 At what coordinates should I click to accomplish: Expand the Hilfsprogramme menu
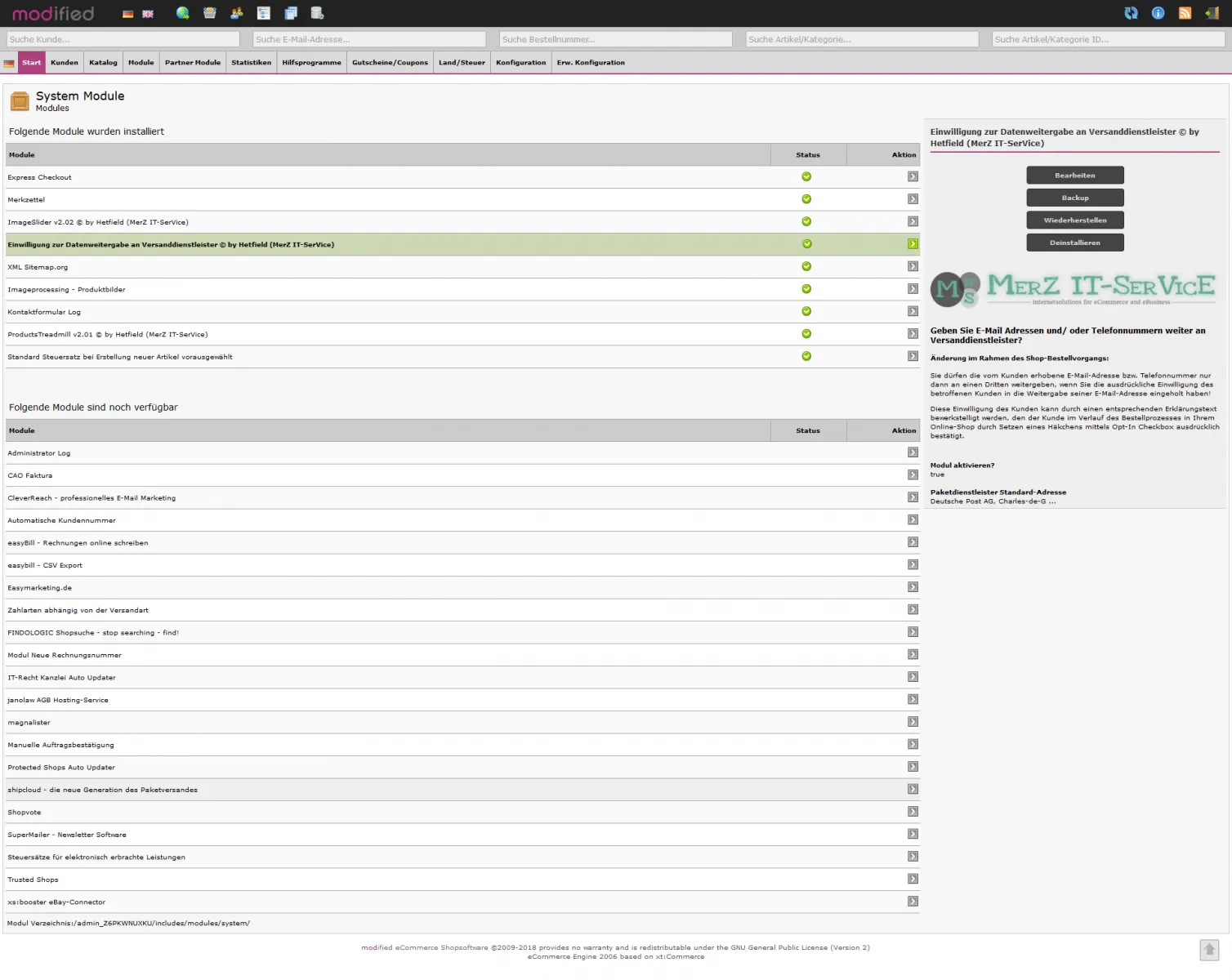tap(311, 63)
